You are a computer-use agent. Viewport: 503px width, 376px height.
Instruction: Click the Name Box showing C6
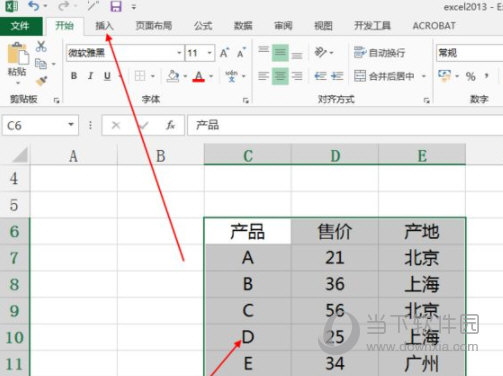coord(40,125)
